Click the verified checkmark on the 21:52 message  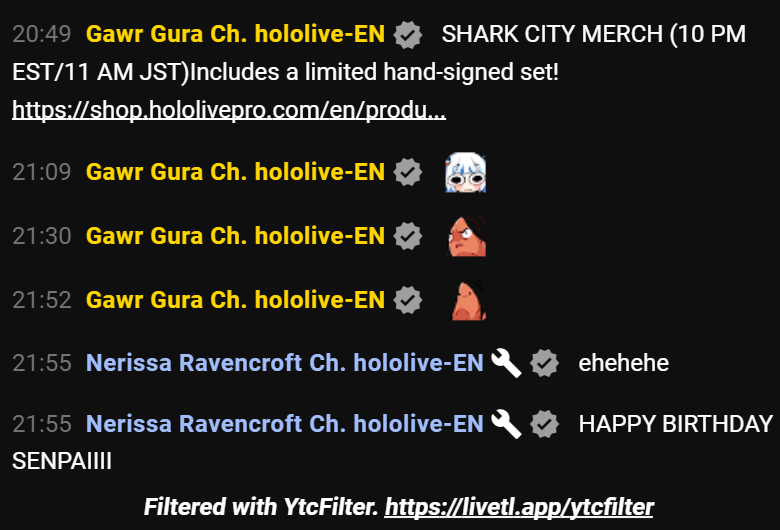tap(408, 300)
